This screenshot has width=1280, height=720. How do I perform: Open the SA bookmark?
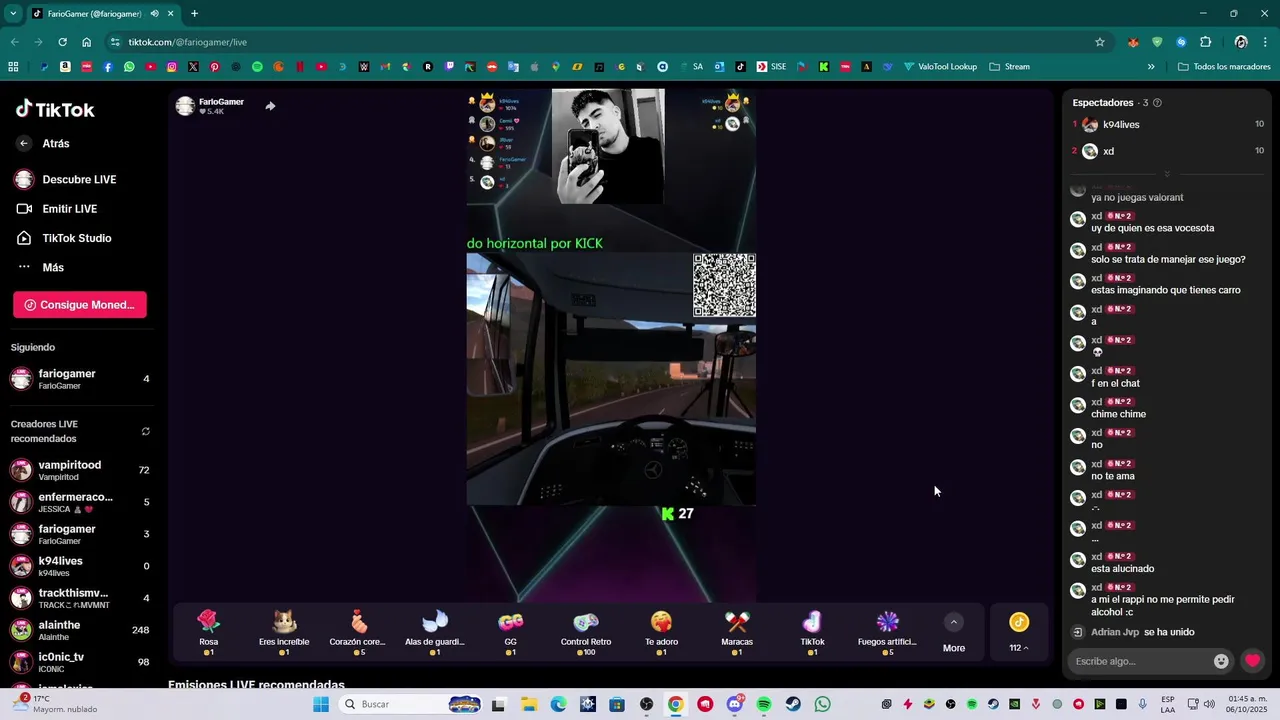(x=691, y=67)
